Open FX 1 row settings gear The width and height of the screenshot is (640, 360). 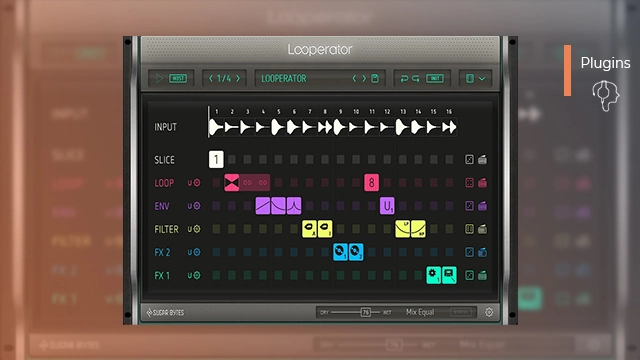[197, 276]
